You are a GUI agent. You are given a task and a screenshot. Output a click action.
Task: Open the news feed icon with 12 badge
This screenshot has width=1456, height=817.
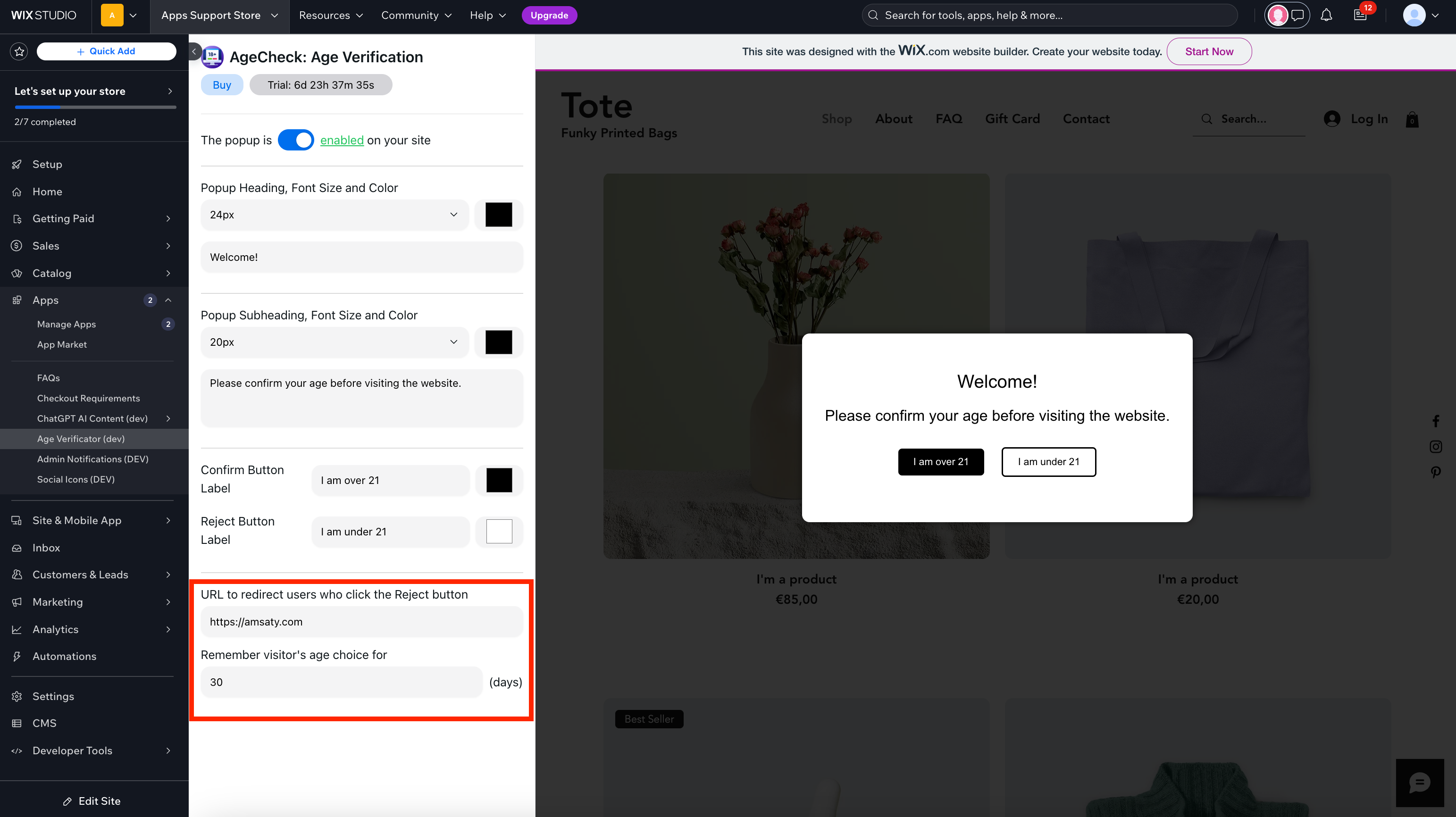(1361, 15)
